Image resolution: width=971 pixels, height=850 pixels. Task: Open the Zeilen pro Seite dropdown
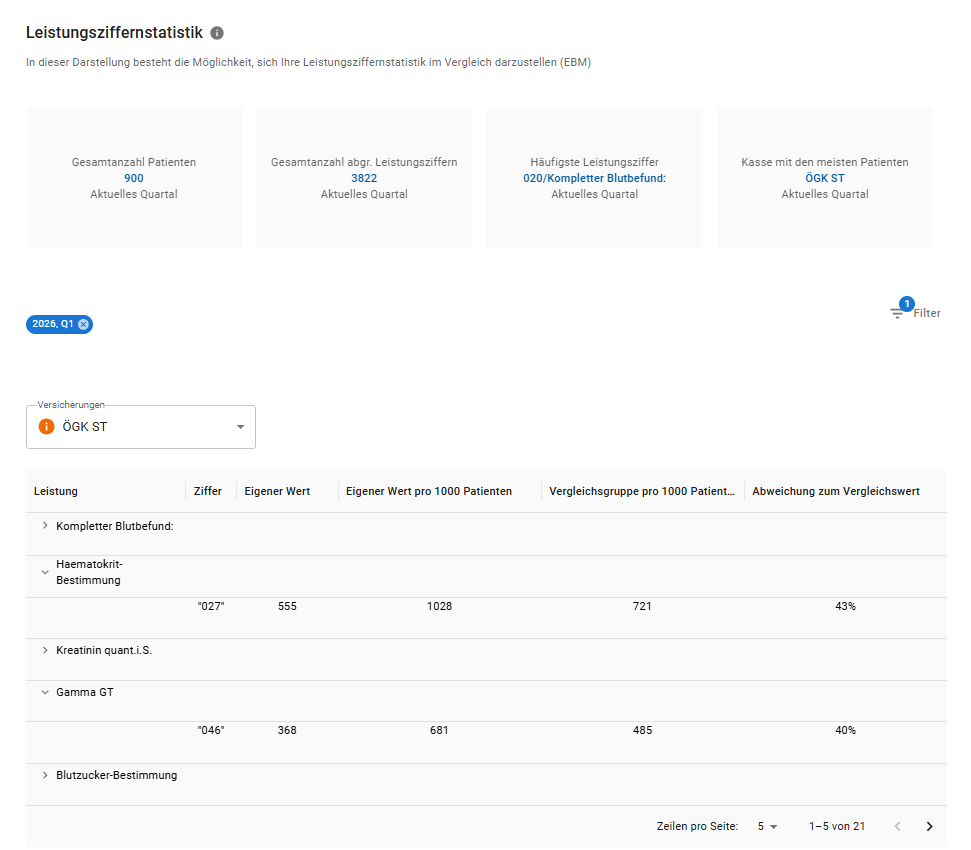(767, 826)
